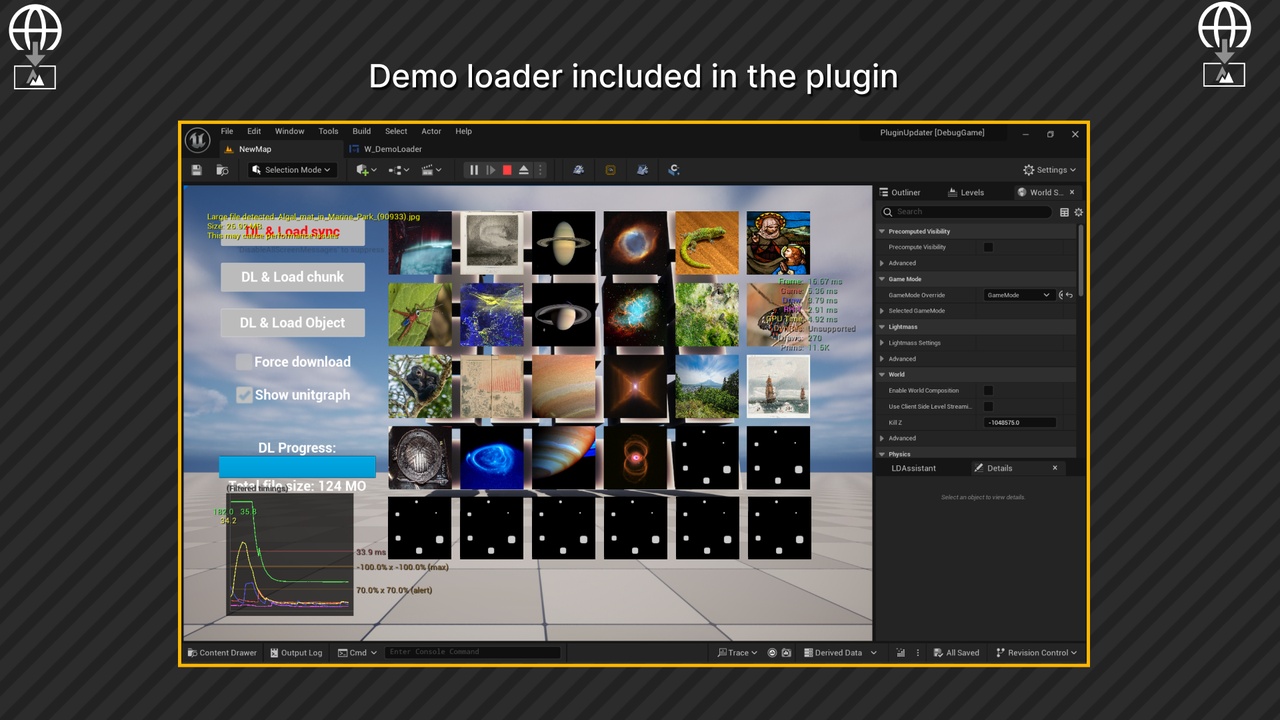The height and width of the screenshot is (720, 1280).
Task: Click the Unreal Engine logo icon
Action: point(197,139)
